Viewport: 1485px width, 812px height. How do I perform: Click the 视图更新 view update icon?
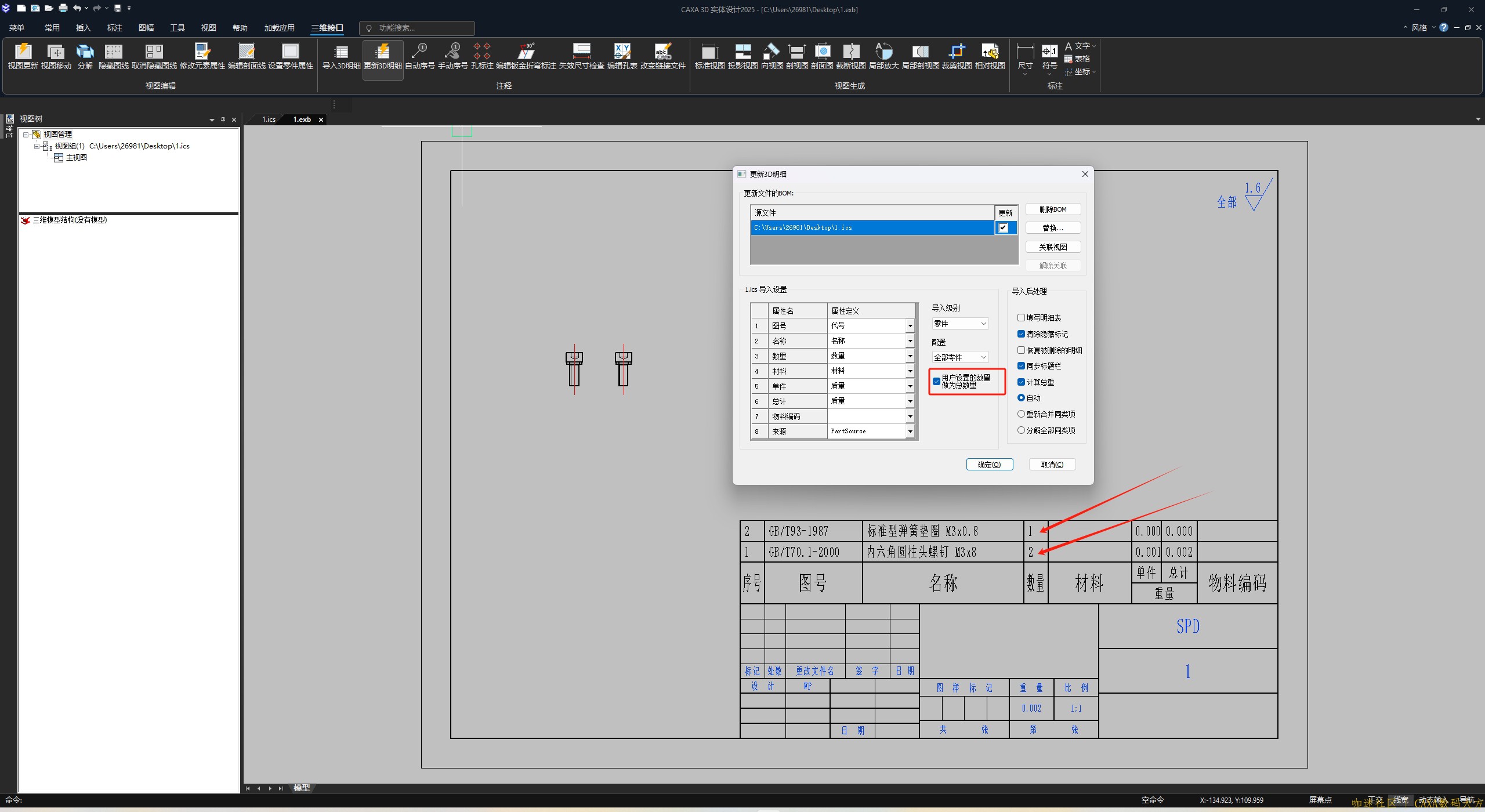click(23, 56)
